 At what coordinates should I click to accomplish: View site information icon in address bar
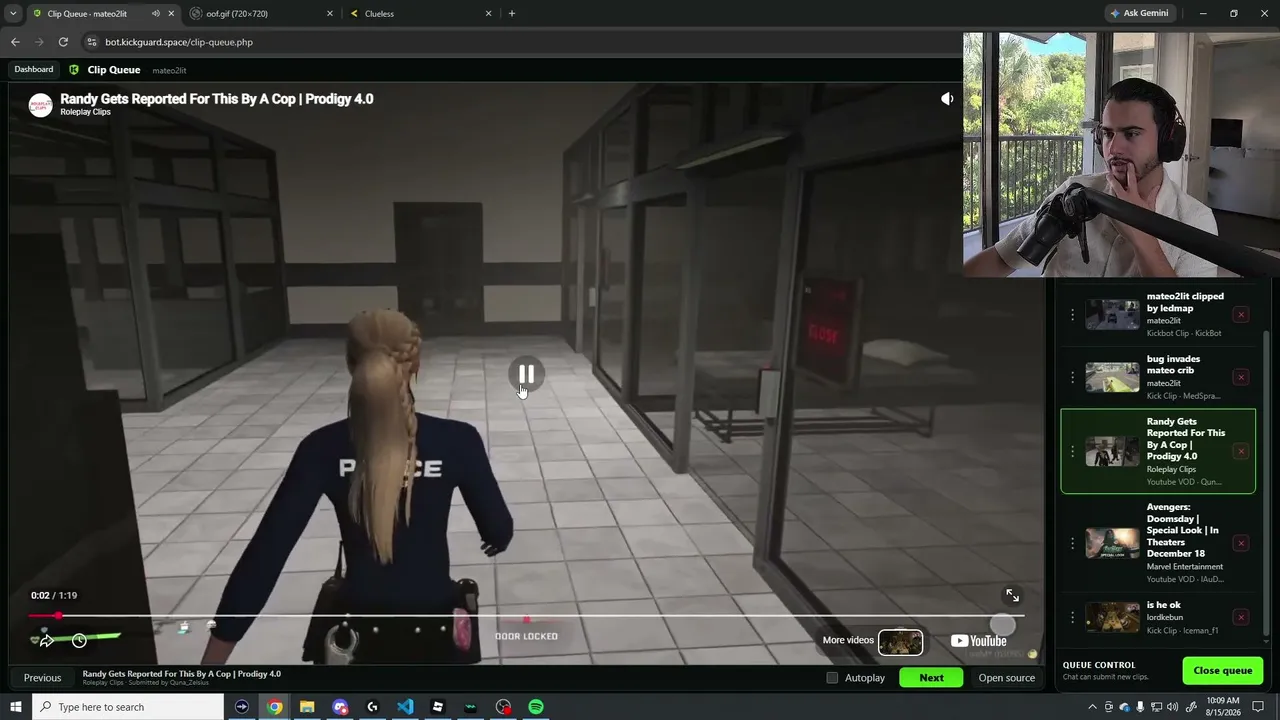(92, 42)
